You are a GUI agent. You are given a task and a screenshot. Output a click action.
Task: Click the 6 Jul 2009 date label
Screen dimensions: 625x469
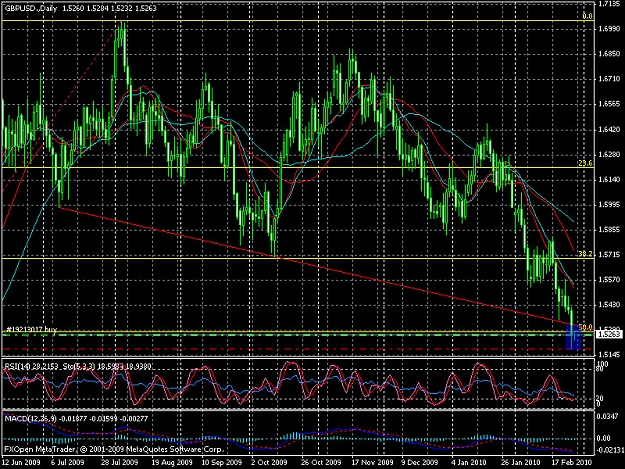point(68,462)
